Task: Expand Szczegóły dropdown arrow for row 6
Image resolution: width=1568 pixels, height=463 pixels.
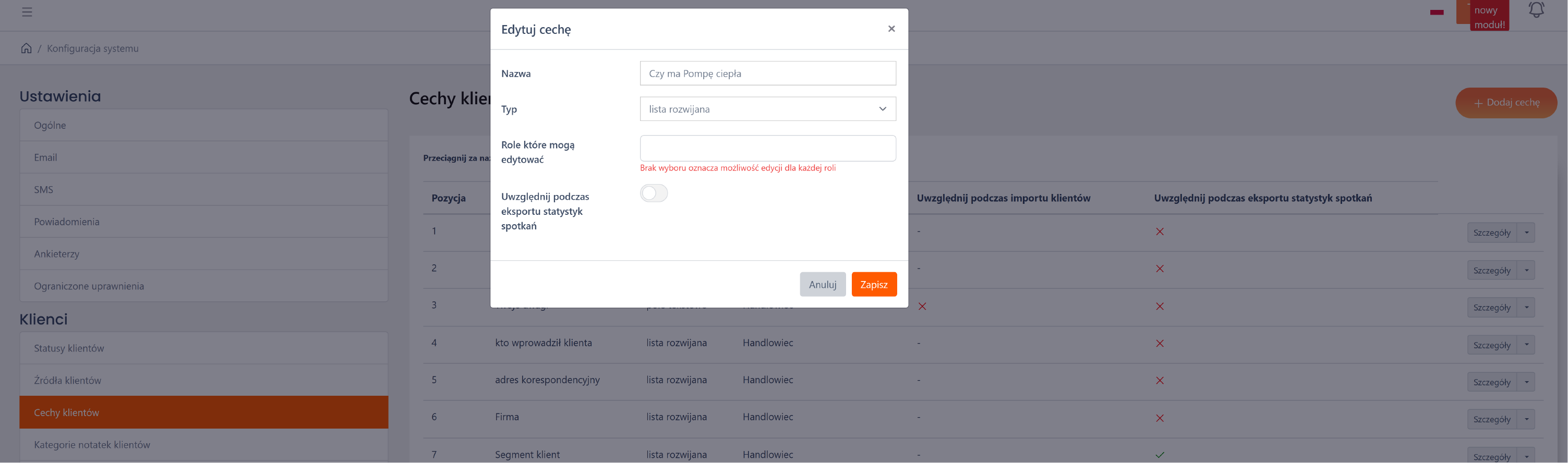Action: [x=1526, y=419]
